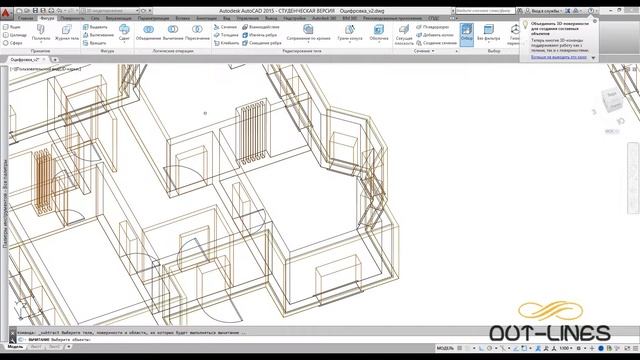This screenshot has width=640, height=360.
Task: Select the Создание сечения (Generate Section) tool
Action: (436, 43)
